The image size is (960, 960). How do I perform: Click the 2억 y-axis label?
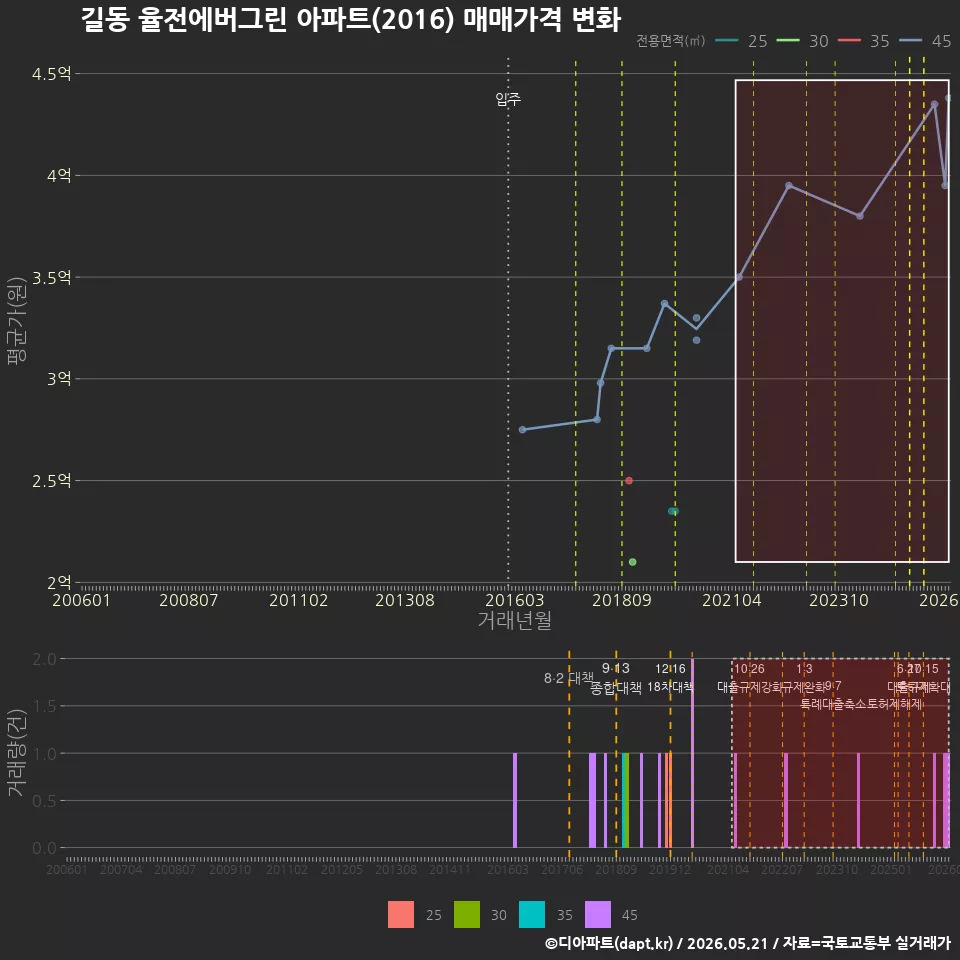(59, 583)
